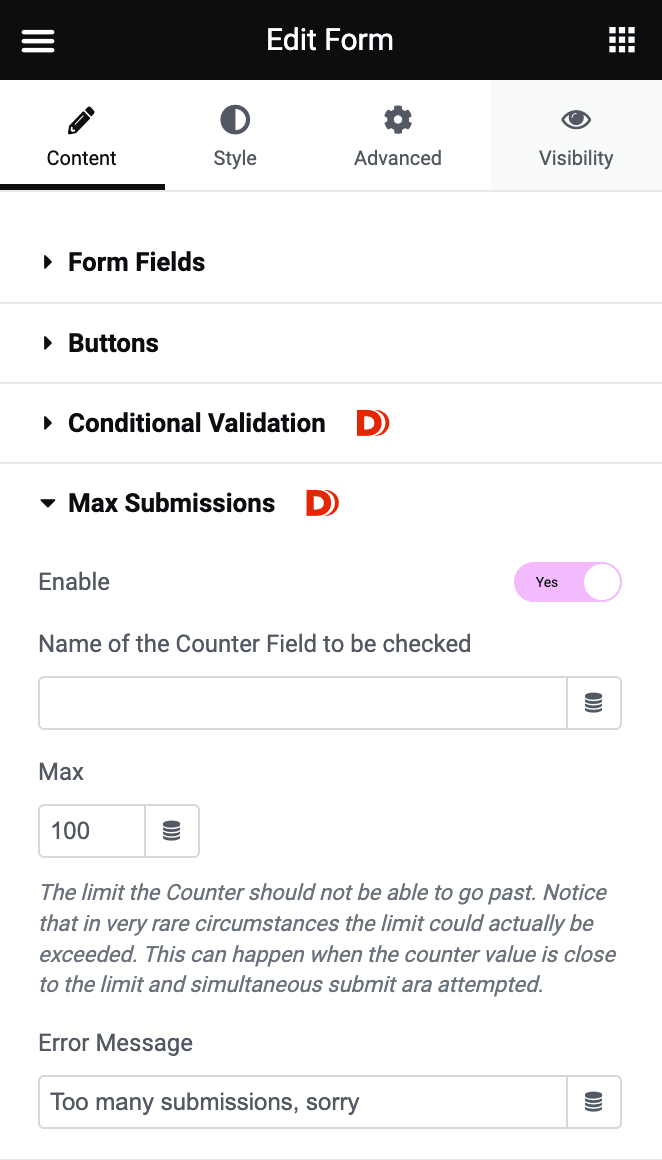The height and width of the screenshot is (1160, 662).
Task: Click the pencil icon on the Content tab
Action: (81, 118)
